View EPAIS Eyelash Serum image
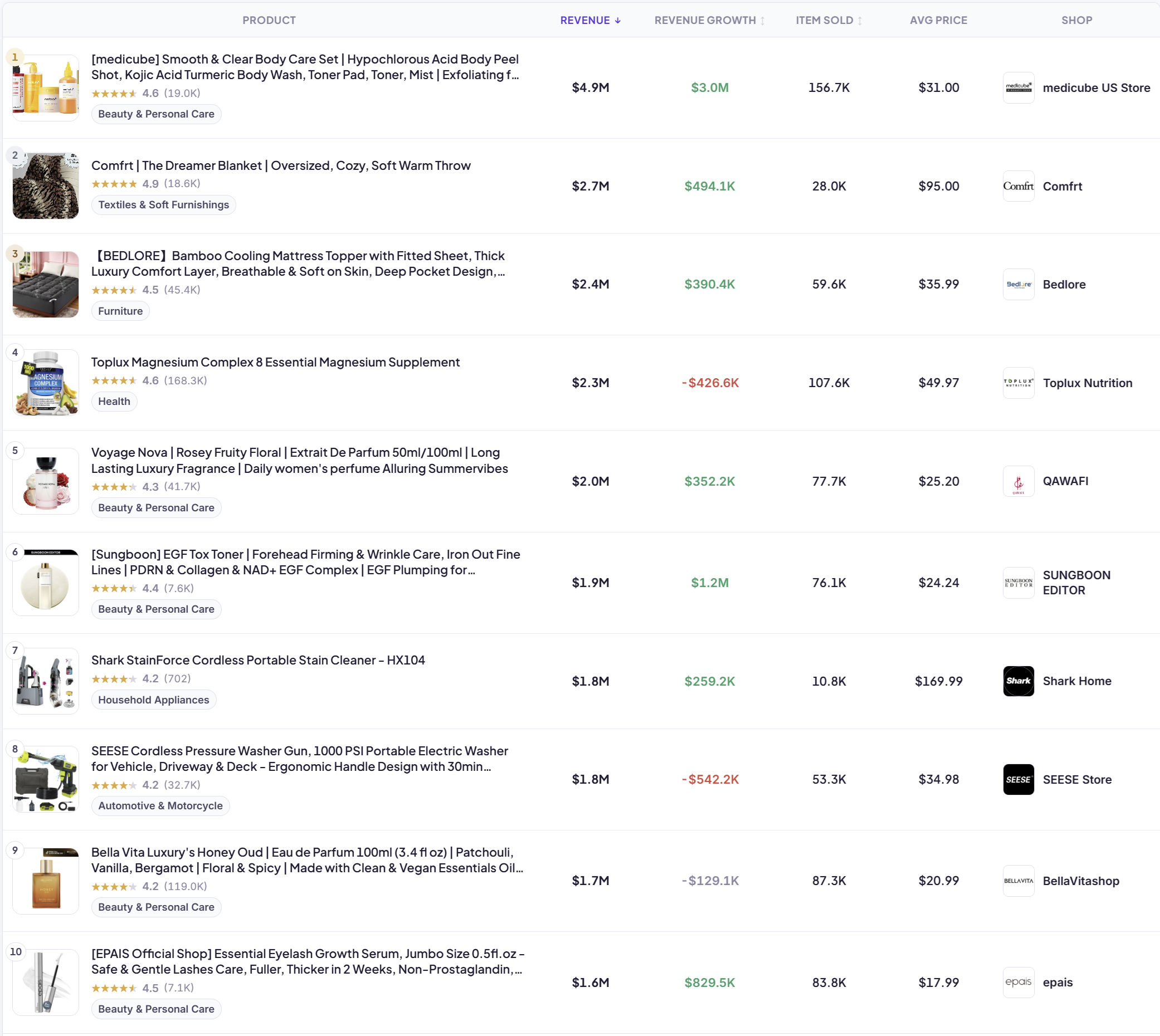The image size is (1160, 1036). (x=46, y=982)
